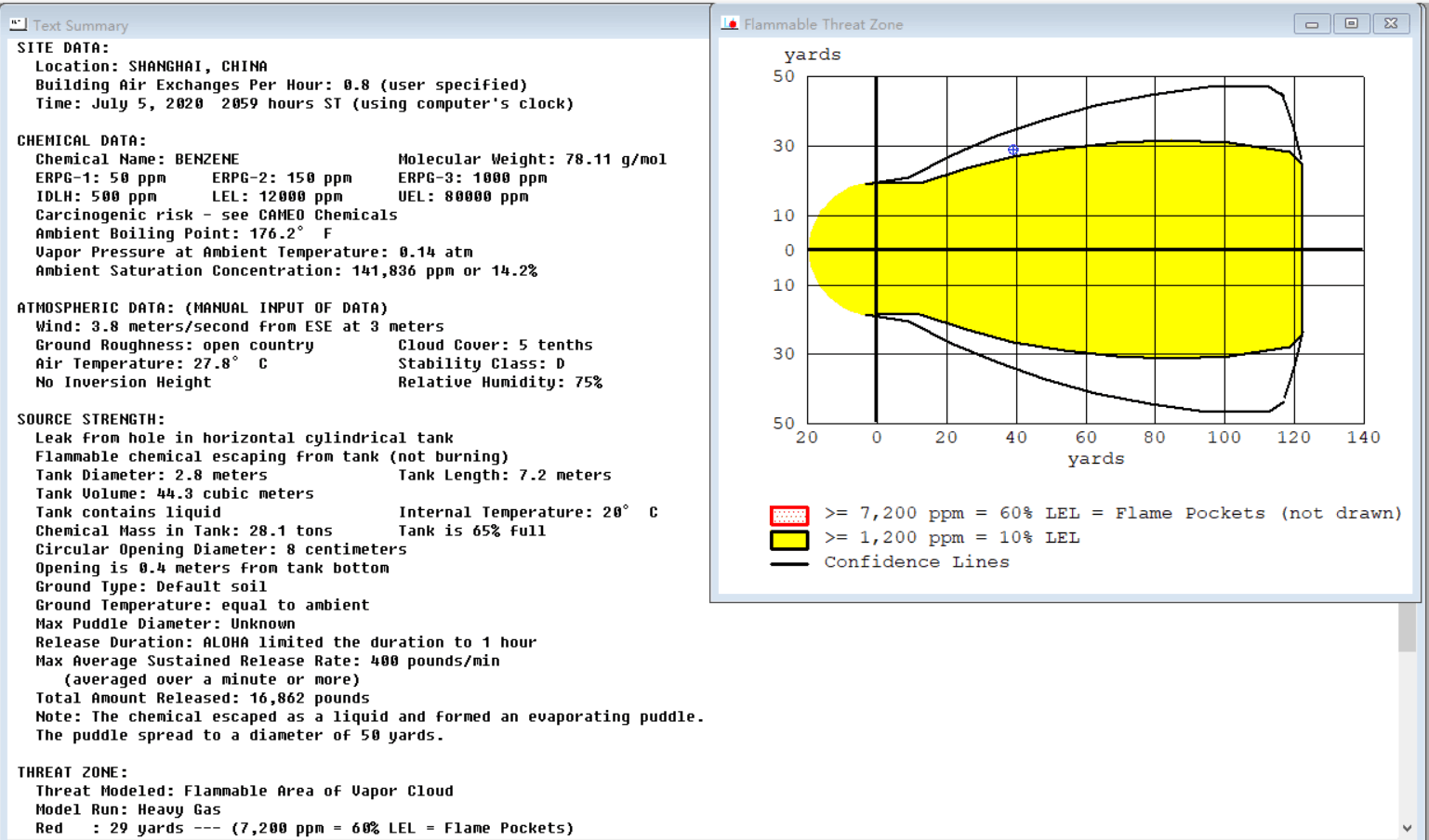Click 'Tank is 65% full' text

(472, 532)
